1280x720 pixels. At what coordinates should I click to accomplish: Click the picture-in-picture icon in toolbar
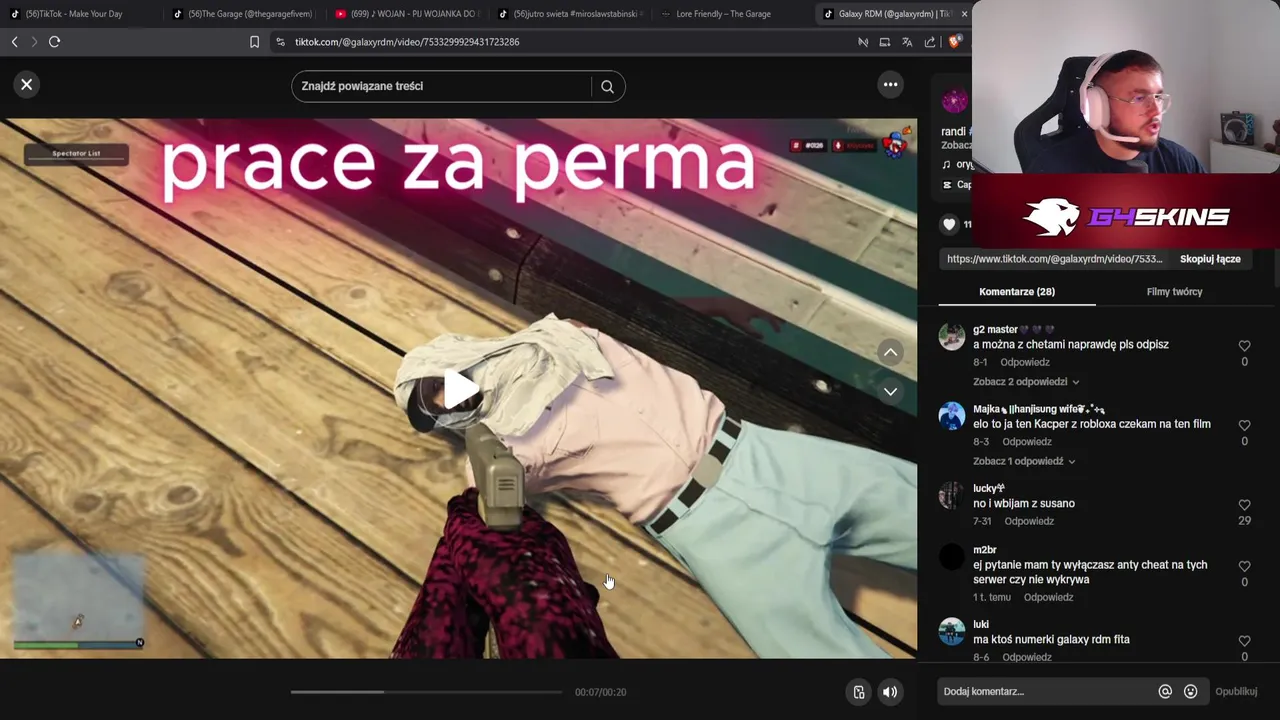coord(885,42)
